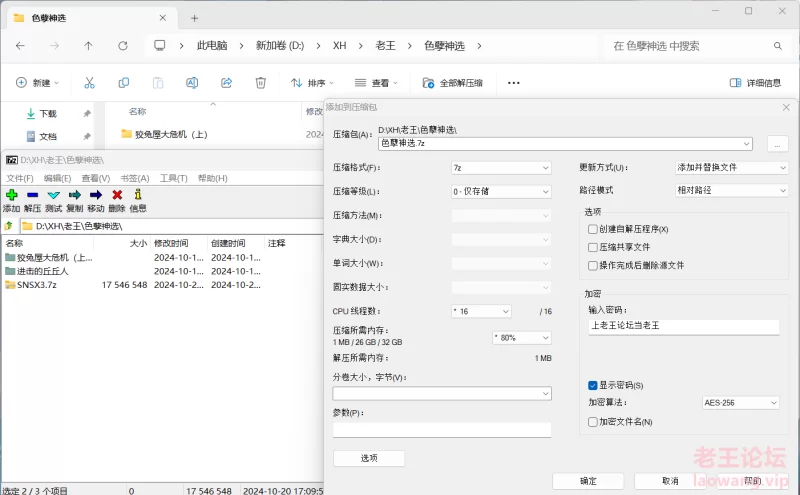
Task: Click 全部解压缩 in Explorer toolbar
Action: [453, 83]
